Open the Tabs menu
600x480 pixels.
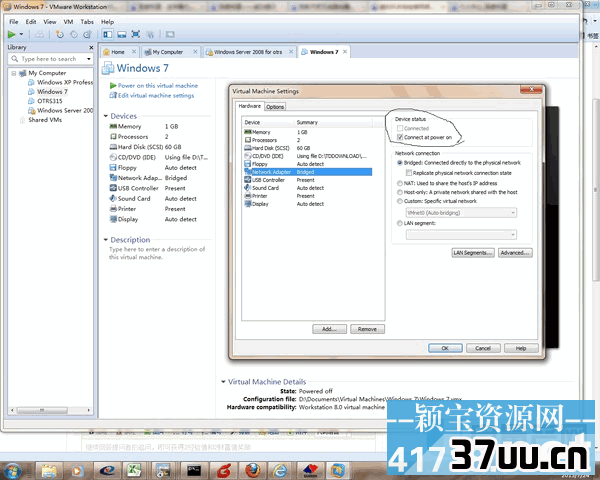pyautogui.click(x=87, y=22)
